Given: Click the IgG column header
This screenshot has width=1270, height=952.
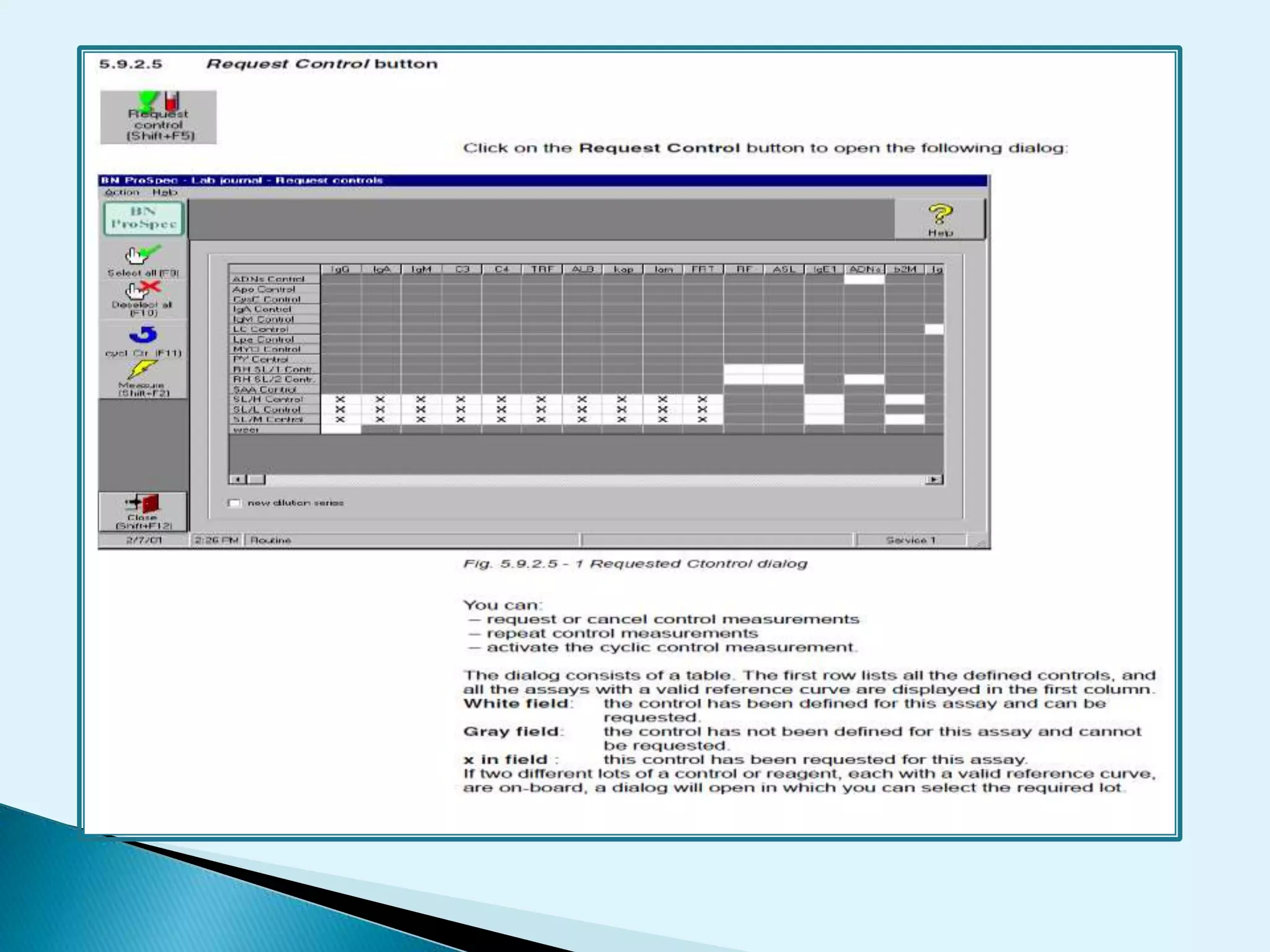Looking at the screenshot, I should click(340, 269).
